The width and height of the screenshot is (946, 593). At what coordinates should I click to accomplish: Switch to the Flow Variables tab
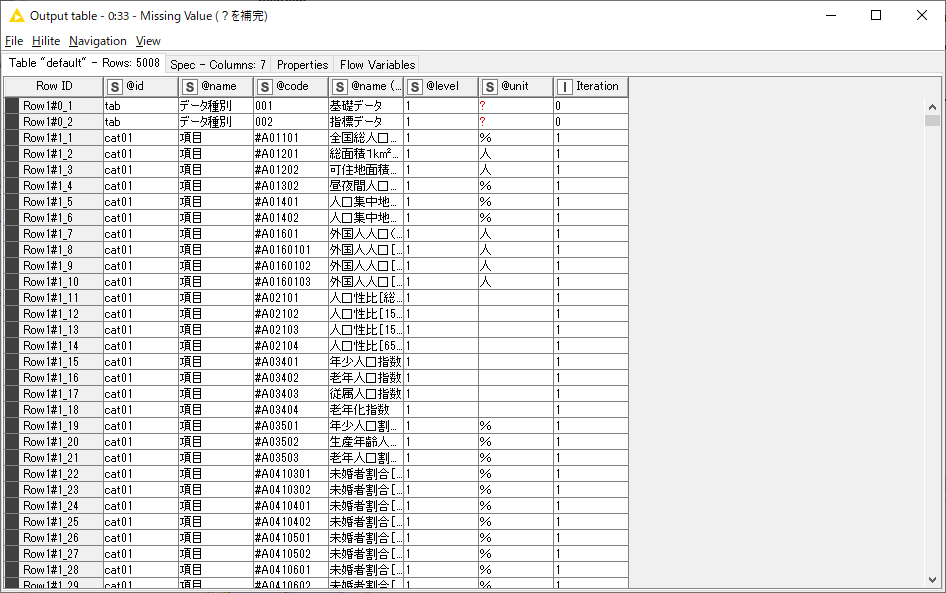377,65
